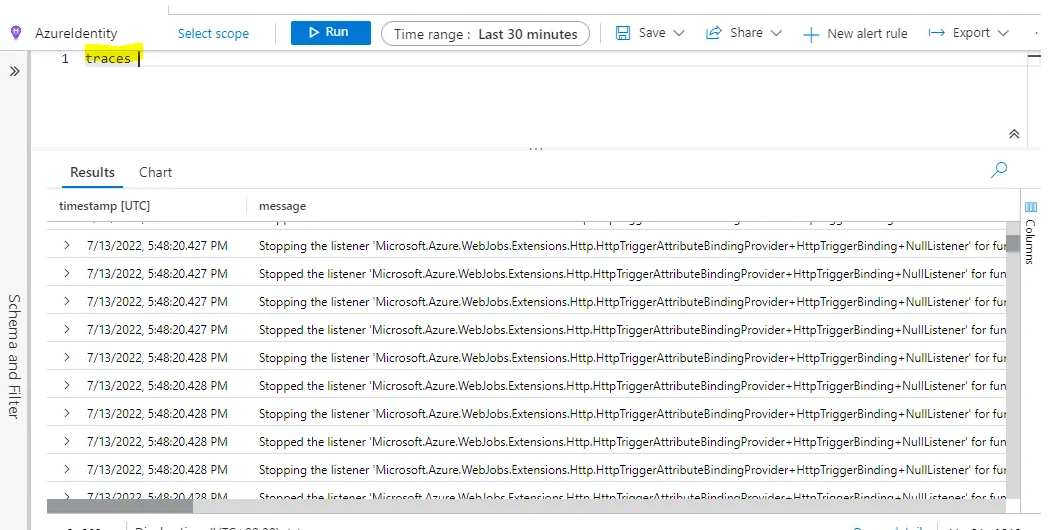
Task: Click the Share icon in toolbar
Action: point(714,33)
